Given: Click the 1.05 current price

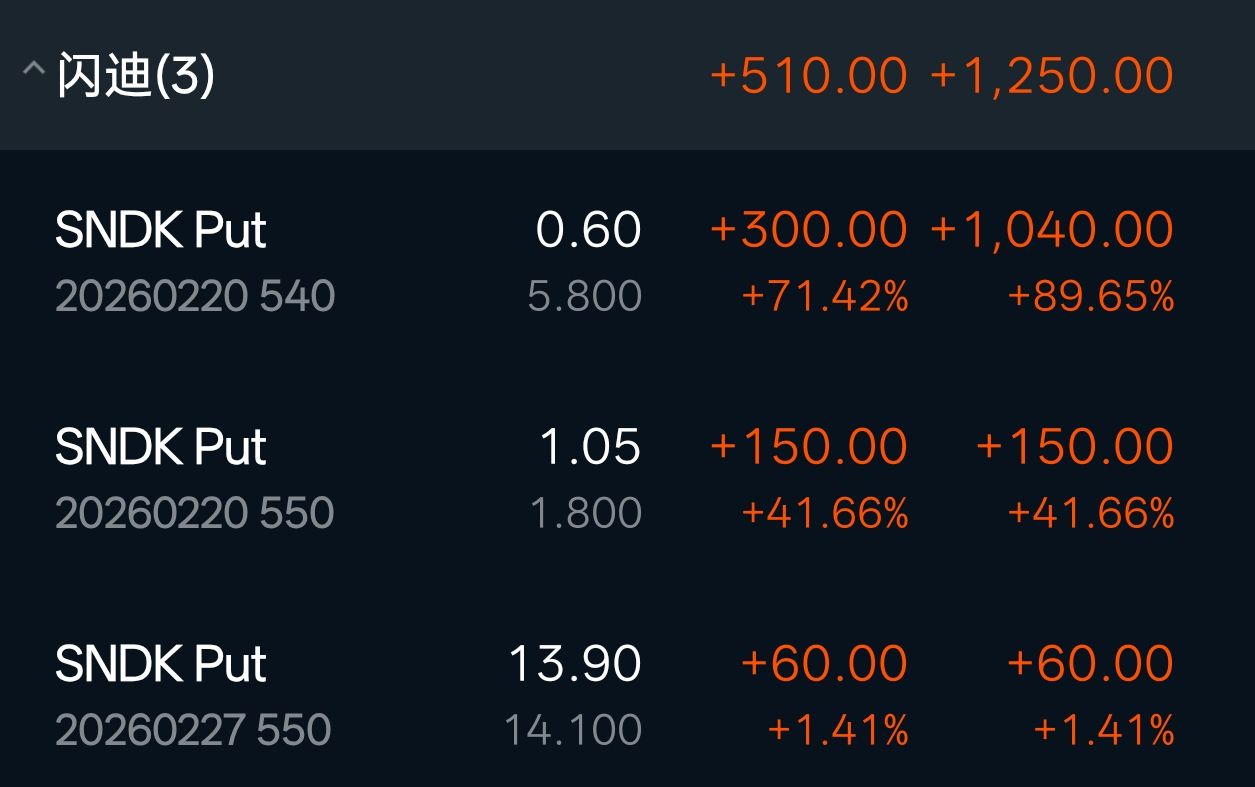Looking at the screenshot, I should 590,447.
